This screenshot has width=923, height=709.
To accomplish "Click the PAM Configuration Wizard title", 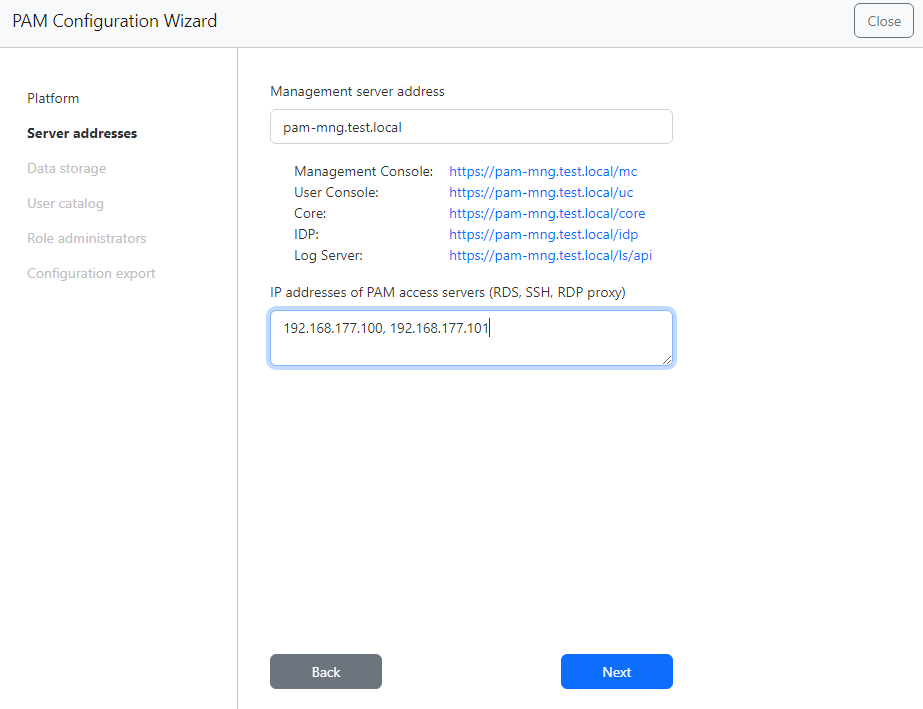I will tap(114, 21).
